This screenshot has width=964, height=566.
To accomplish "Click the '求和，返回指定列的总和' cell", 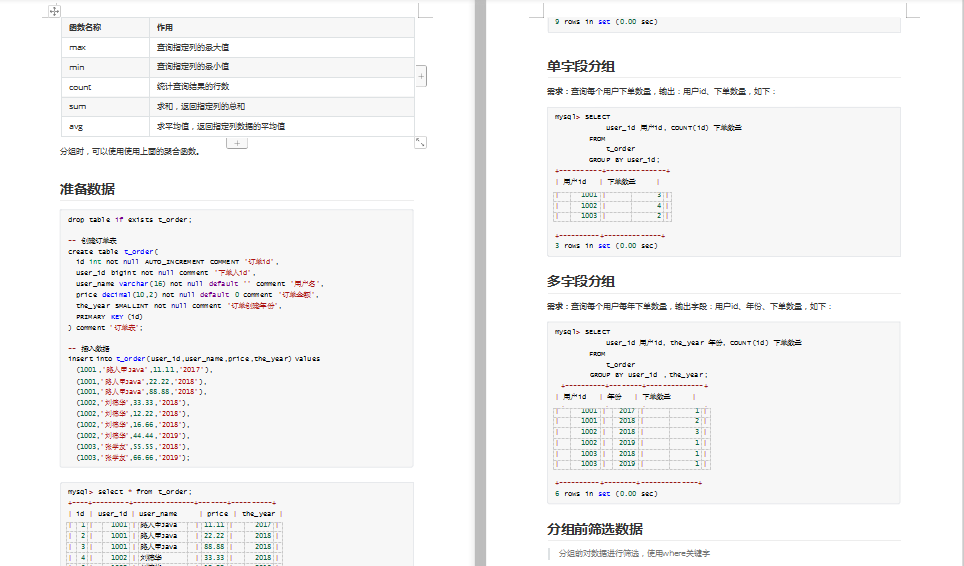I will click(282, 107).
